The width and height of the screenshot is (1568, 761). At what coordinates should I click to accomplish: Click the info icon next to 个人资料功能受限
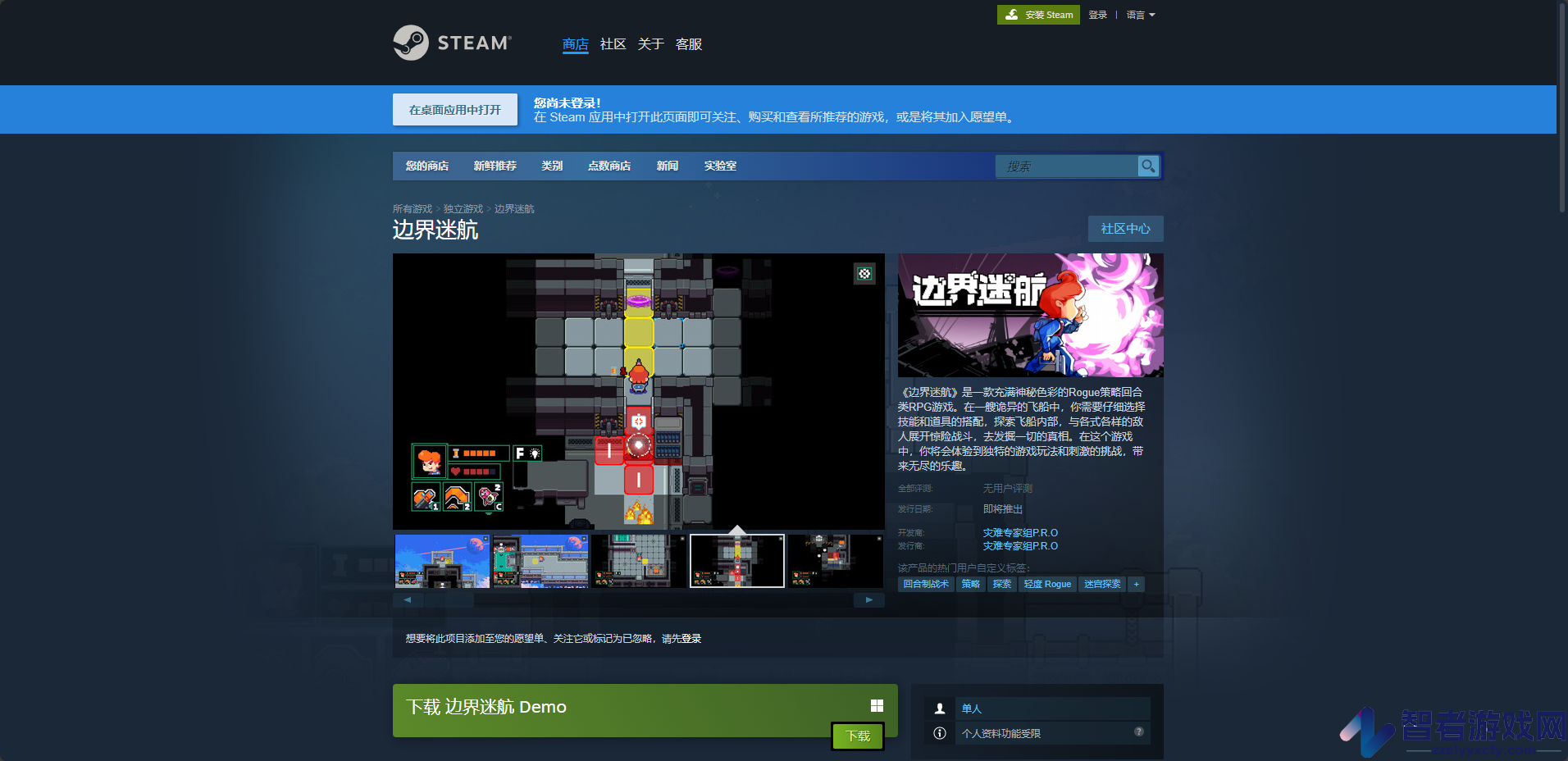pos(940,733)
